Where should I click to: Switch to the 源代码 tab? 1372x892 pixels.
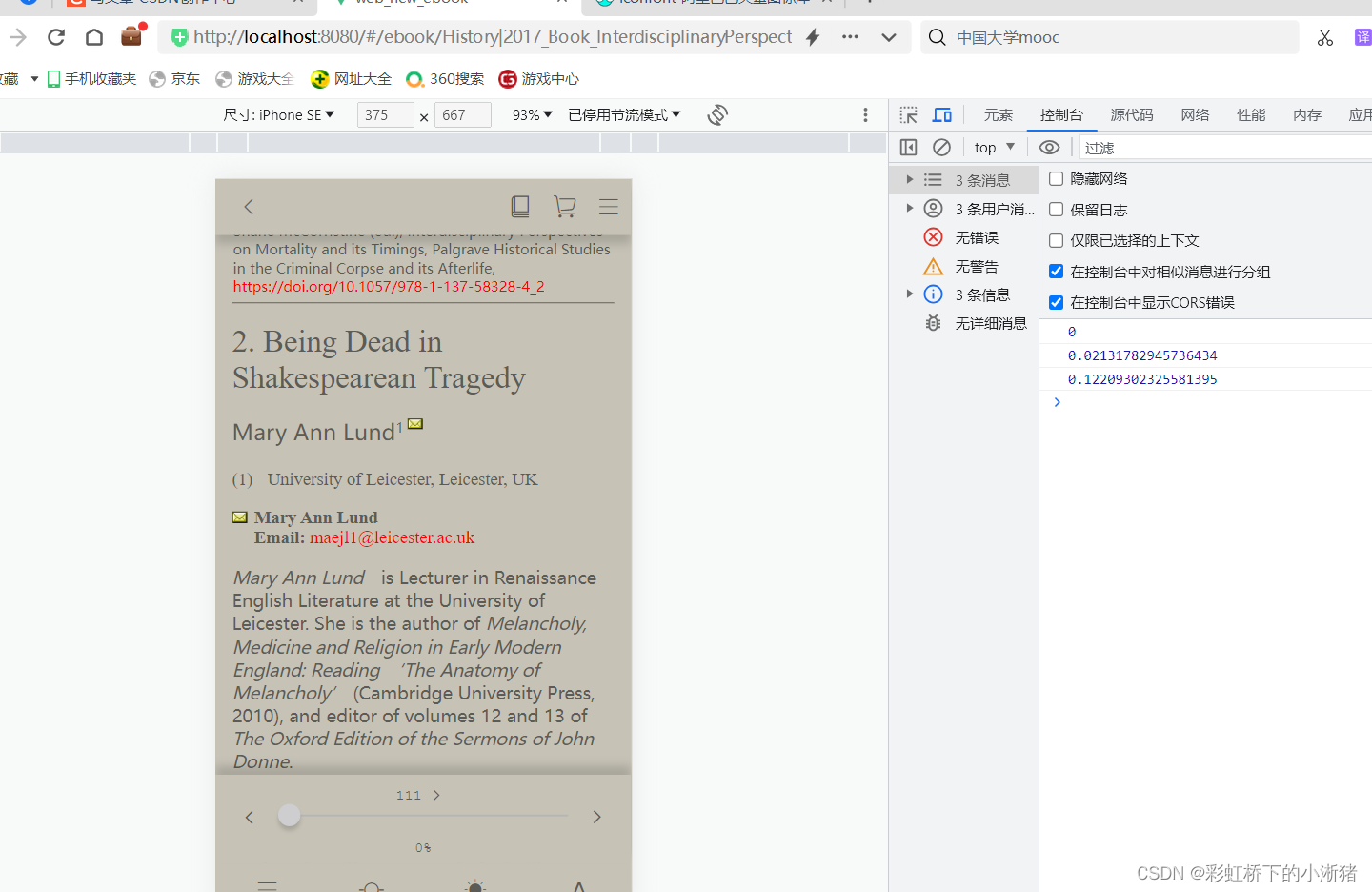[1131, 114]
